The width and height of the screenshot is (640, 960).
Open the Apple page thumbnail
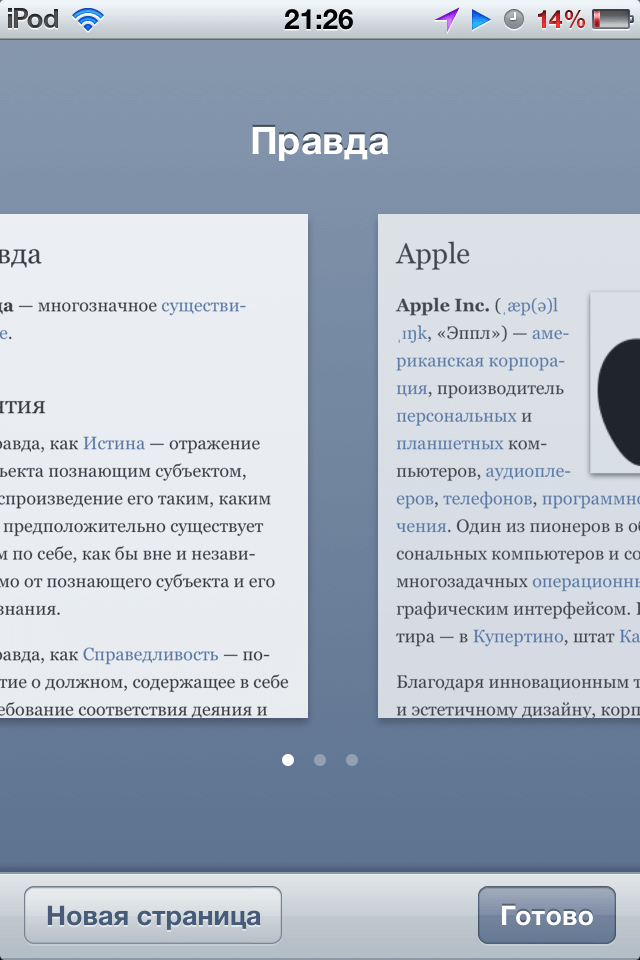(509, 466)
